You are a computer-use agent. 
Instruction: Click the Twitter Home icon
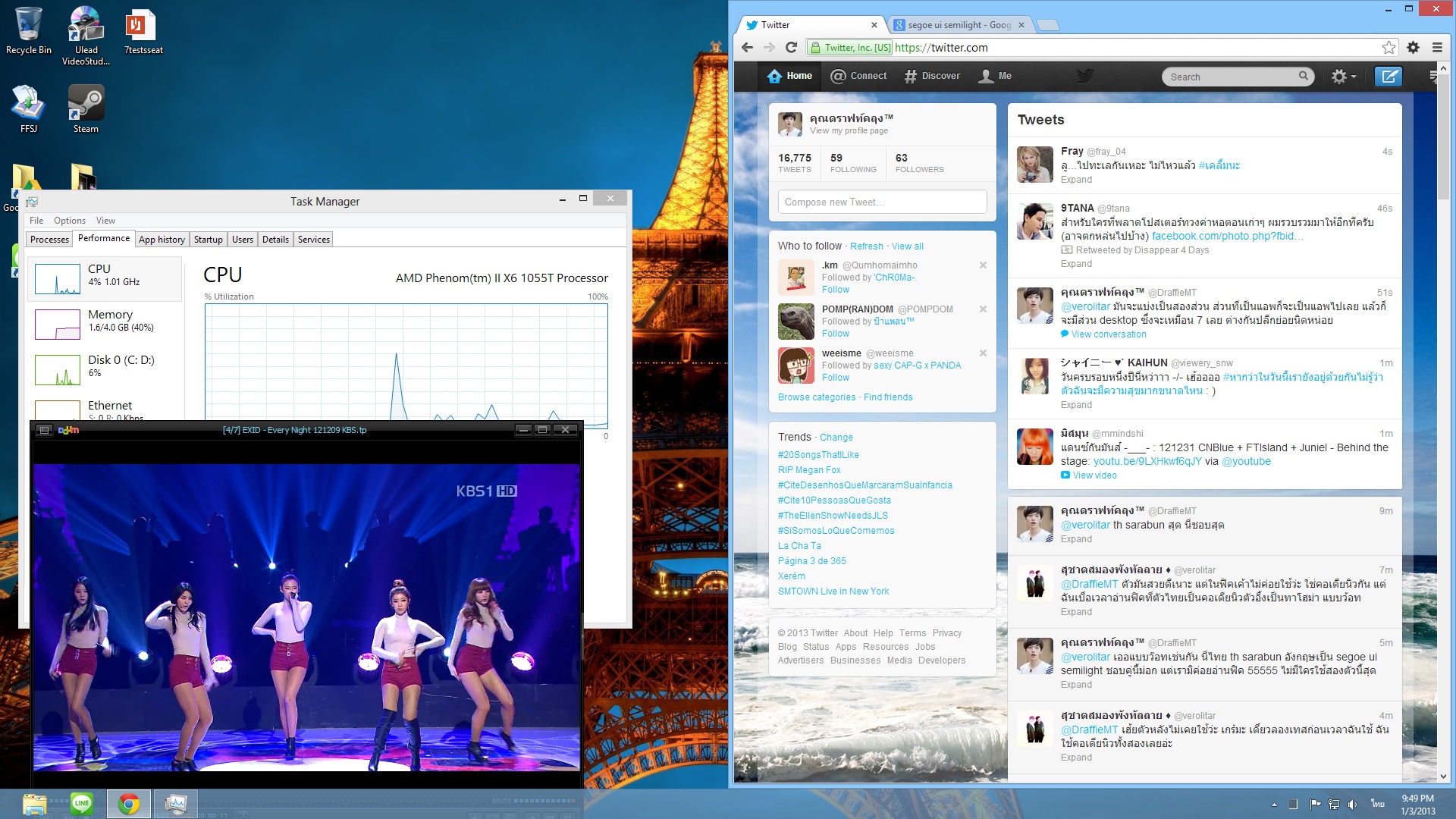[774, 77]
